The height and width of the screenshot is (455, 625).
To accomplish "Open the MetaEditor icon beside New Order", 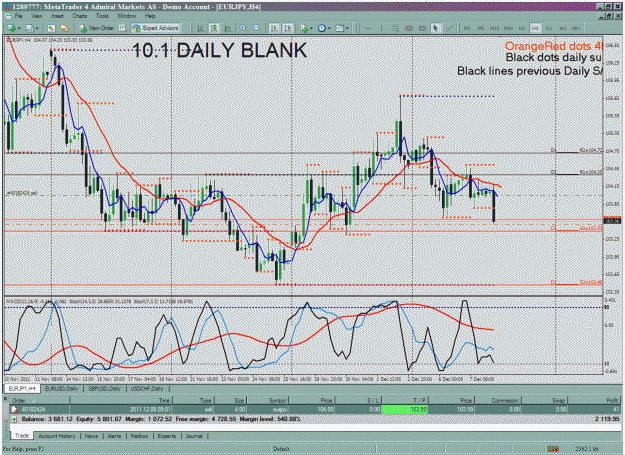I will [x=122, y=28].
